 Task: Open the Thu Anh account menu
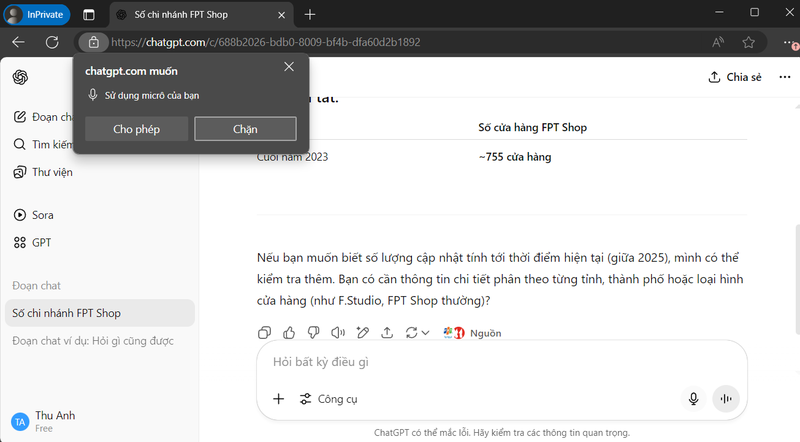[x=55, y=421]
